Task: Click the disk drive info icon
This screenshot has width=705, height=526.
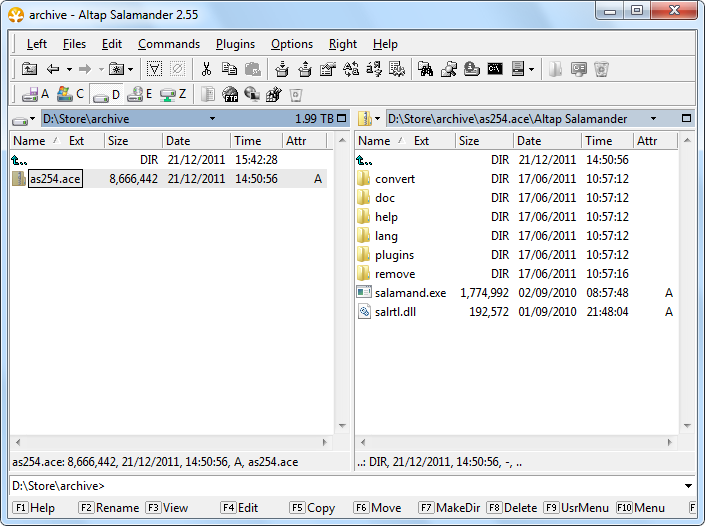Action: 472,69
